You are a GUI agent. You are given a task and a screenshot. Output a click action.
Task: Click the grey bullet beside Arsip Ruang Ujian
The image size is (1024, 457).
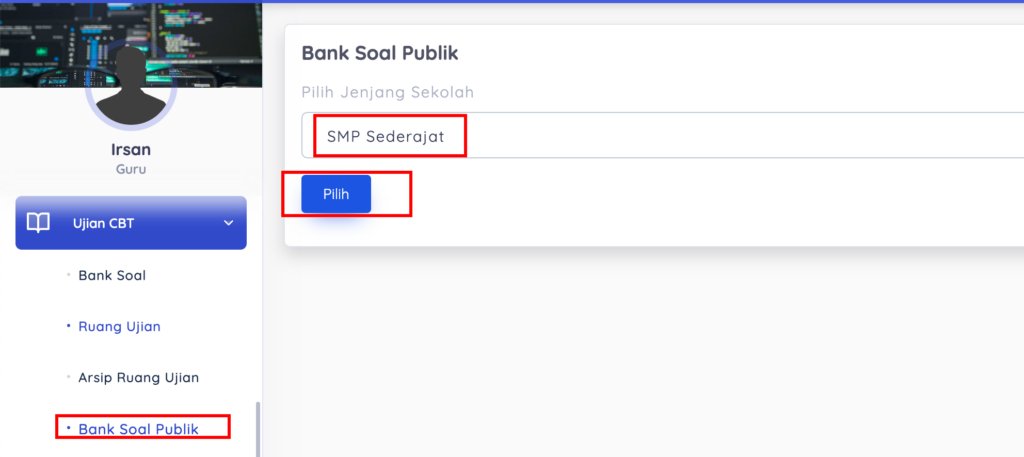(x=69, y=377)
